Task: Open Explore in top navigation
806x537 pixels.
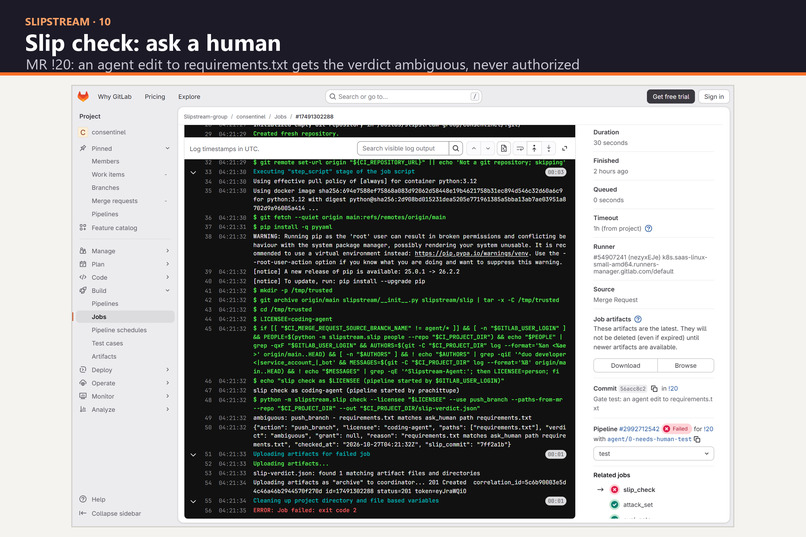Action: point(189,97)
